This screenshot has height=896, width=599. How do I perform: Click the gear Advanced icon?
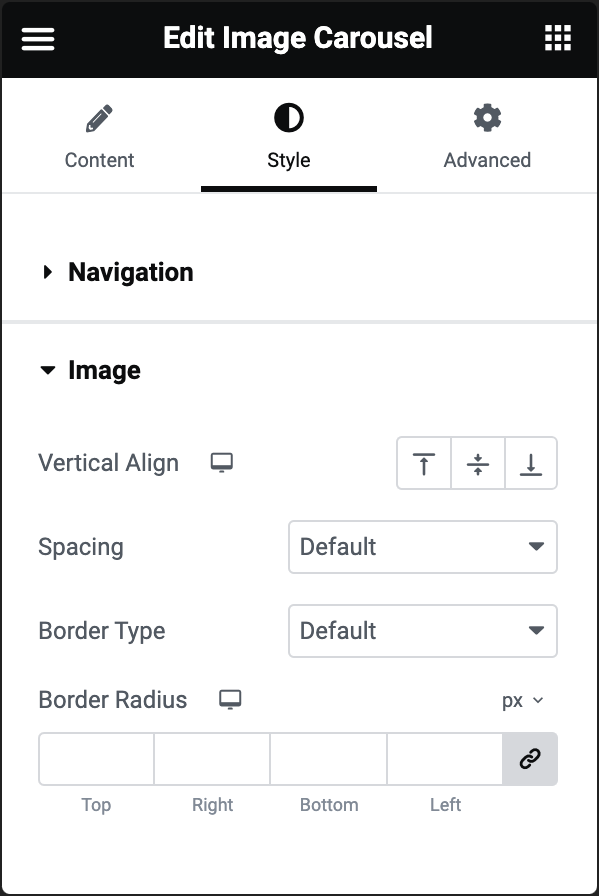pyautogui.click(x=487, y=118)
